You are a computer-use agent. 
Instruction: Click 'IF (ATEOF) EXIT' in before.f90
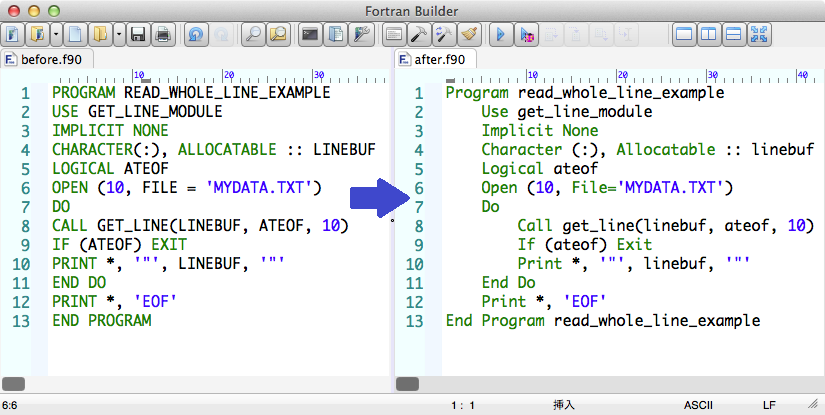click(119, 245)
